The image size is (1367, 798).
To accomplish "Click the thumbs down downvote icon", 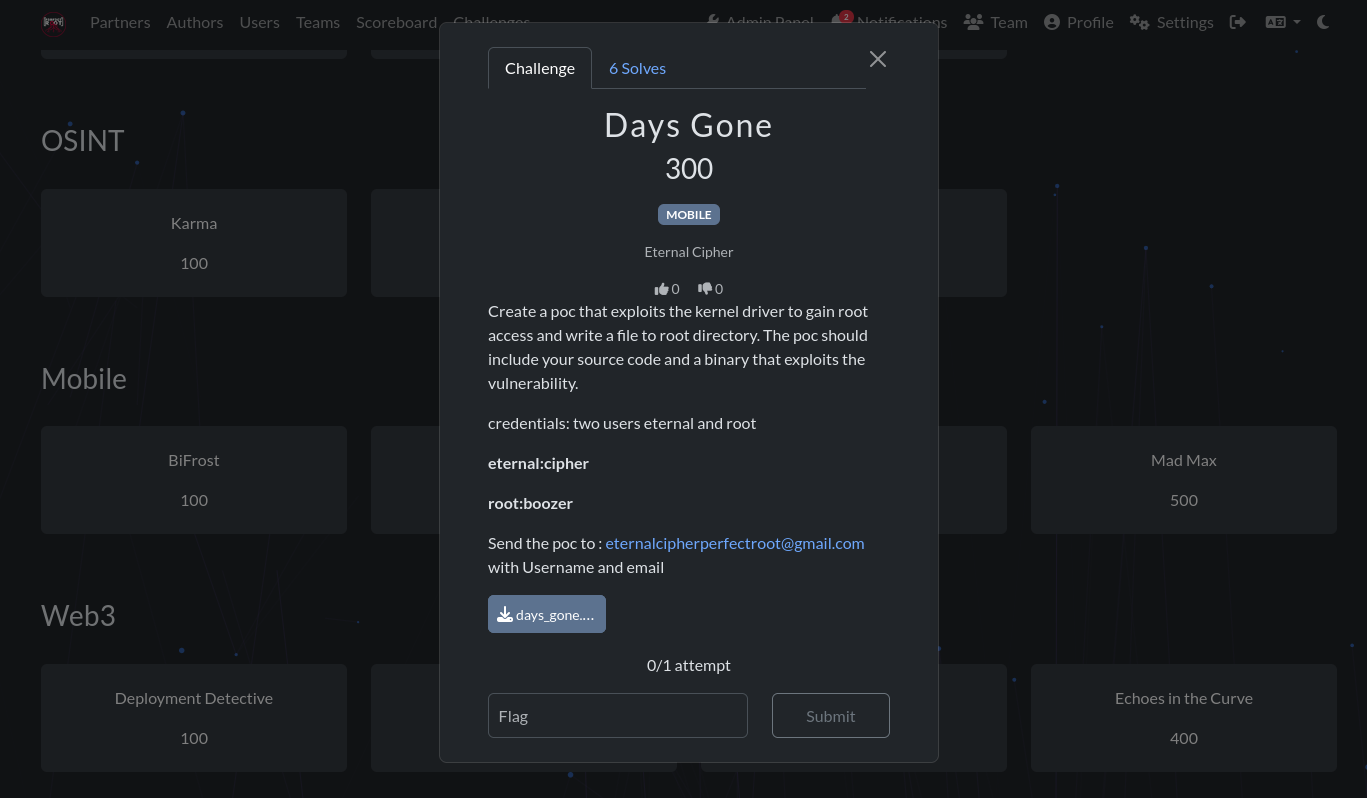I will (x=704, y=289).
